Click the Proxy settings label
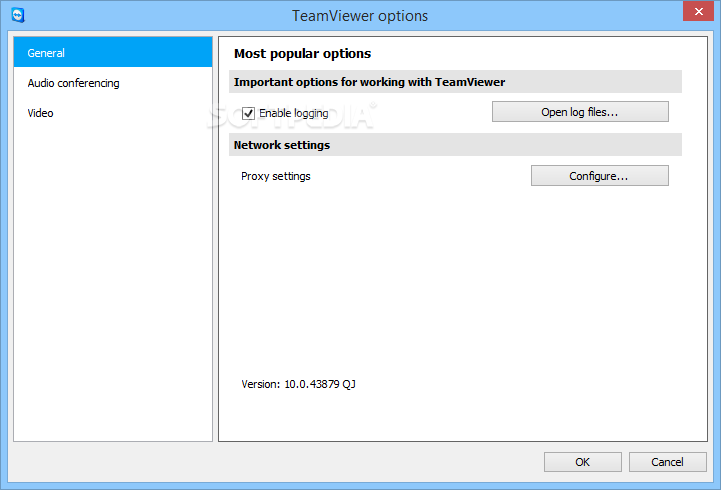 [276, 177]
